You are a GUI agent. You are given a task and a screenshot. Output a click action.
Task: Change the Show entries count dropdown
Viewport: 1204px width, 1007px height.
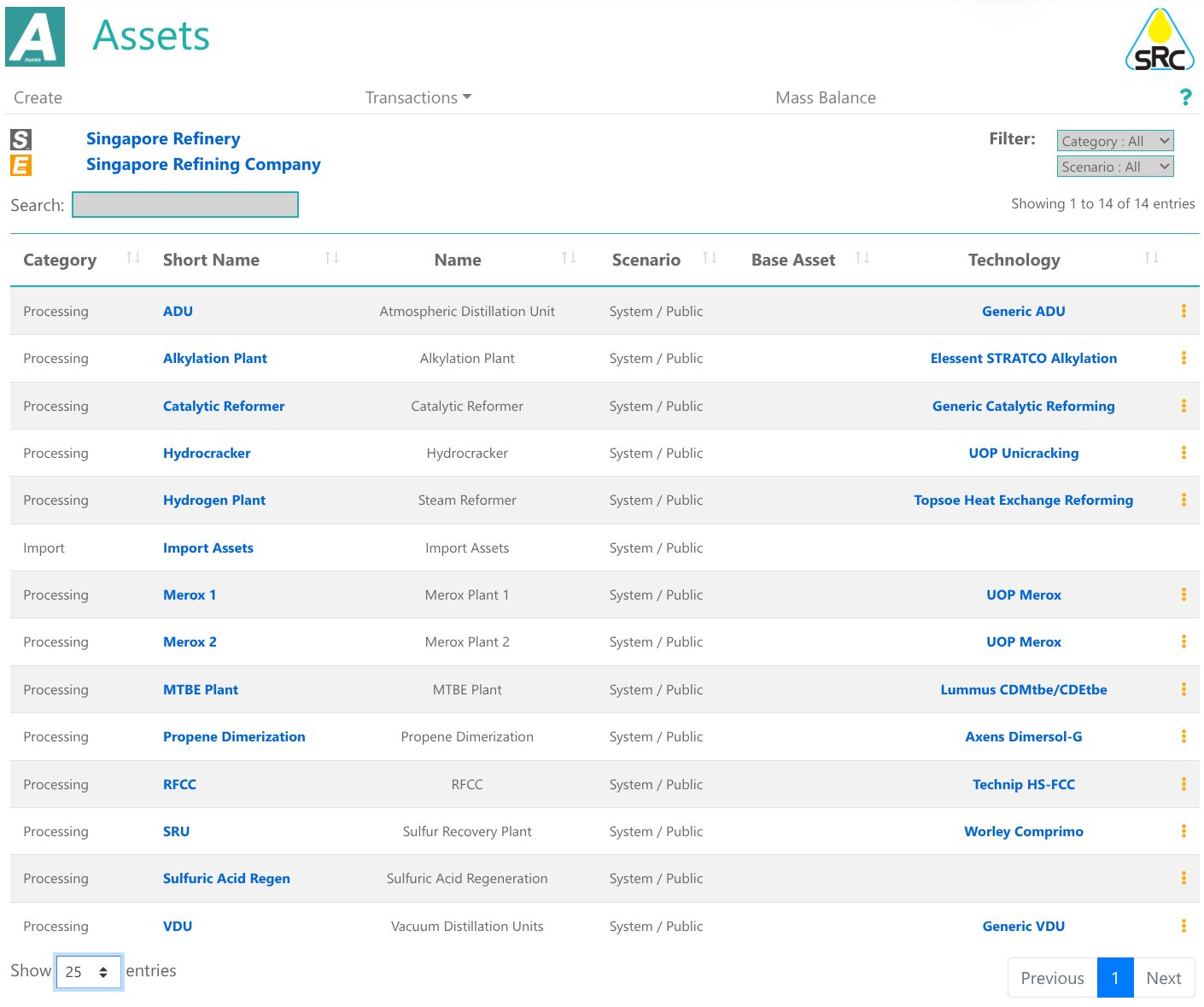pyautogui.click(x=89, y=972)
